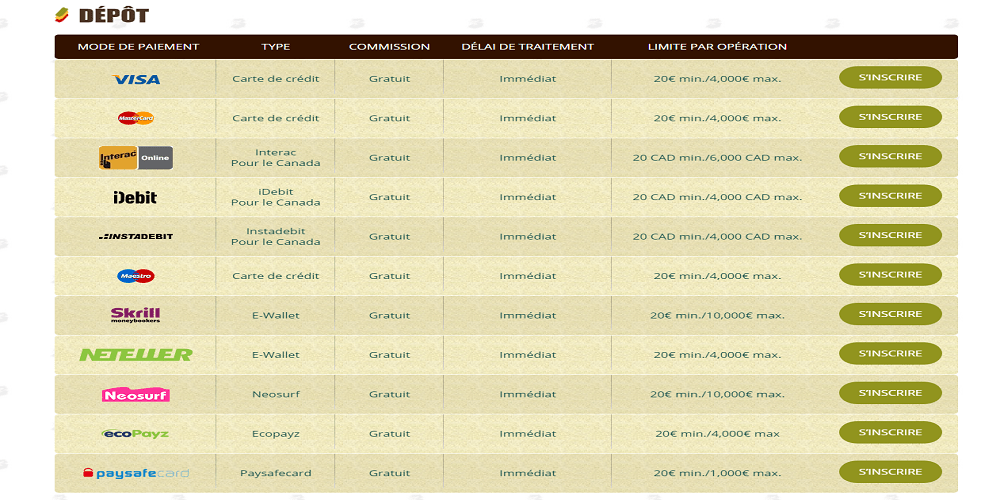The image size is (1000, 500).
Task: Click the TYPE column header
Action: click(276, 47)
